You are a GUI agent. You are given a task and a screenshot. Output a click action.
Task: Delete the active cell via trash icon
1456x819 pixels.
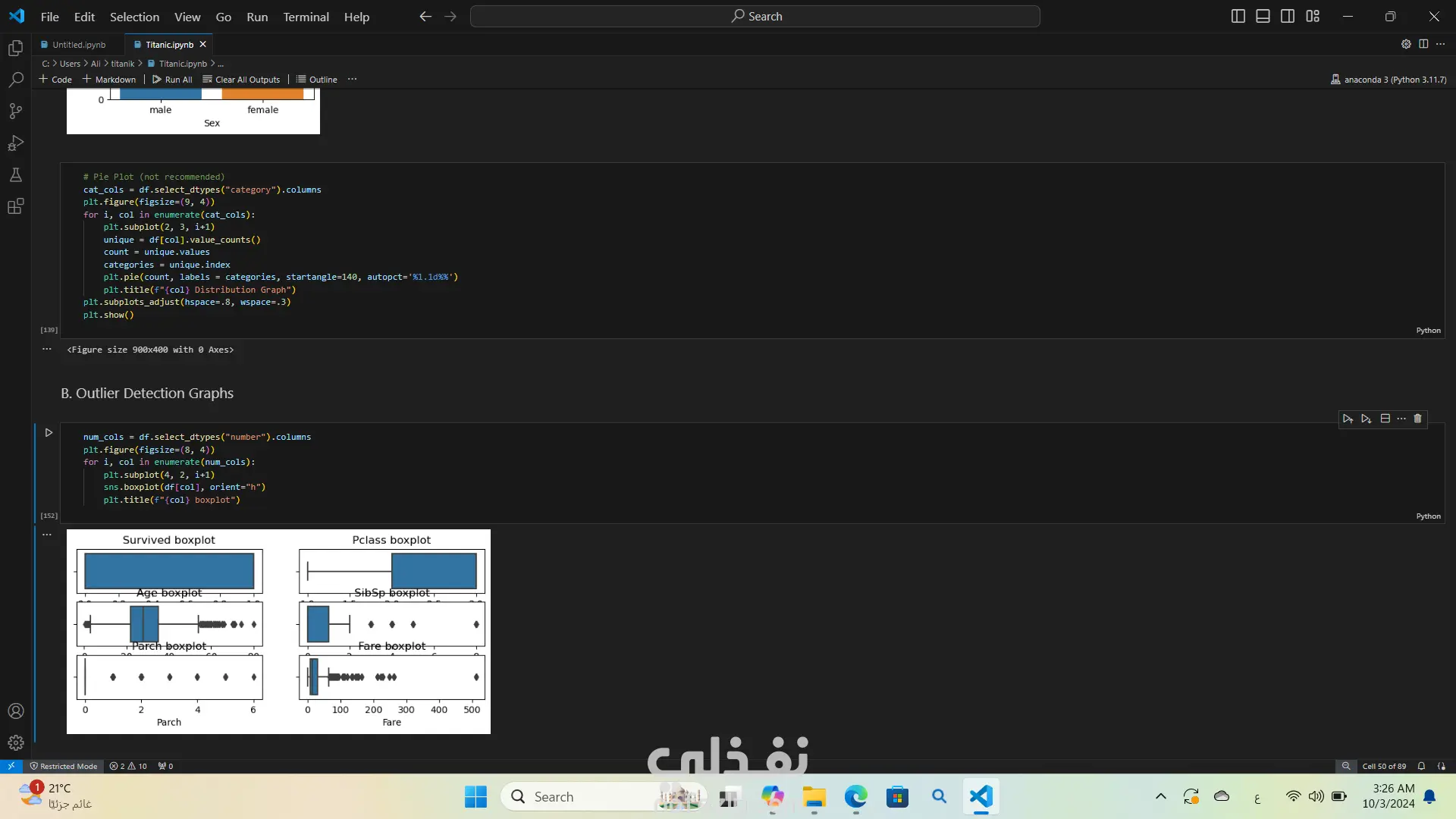1417,419
